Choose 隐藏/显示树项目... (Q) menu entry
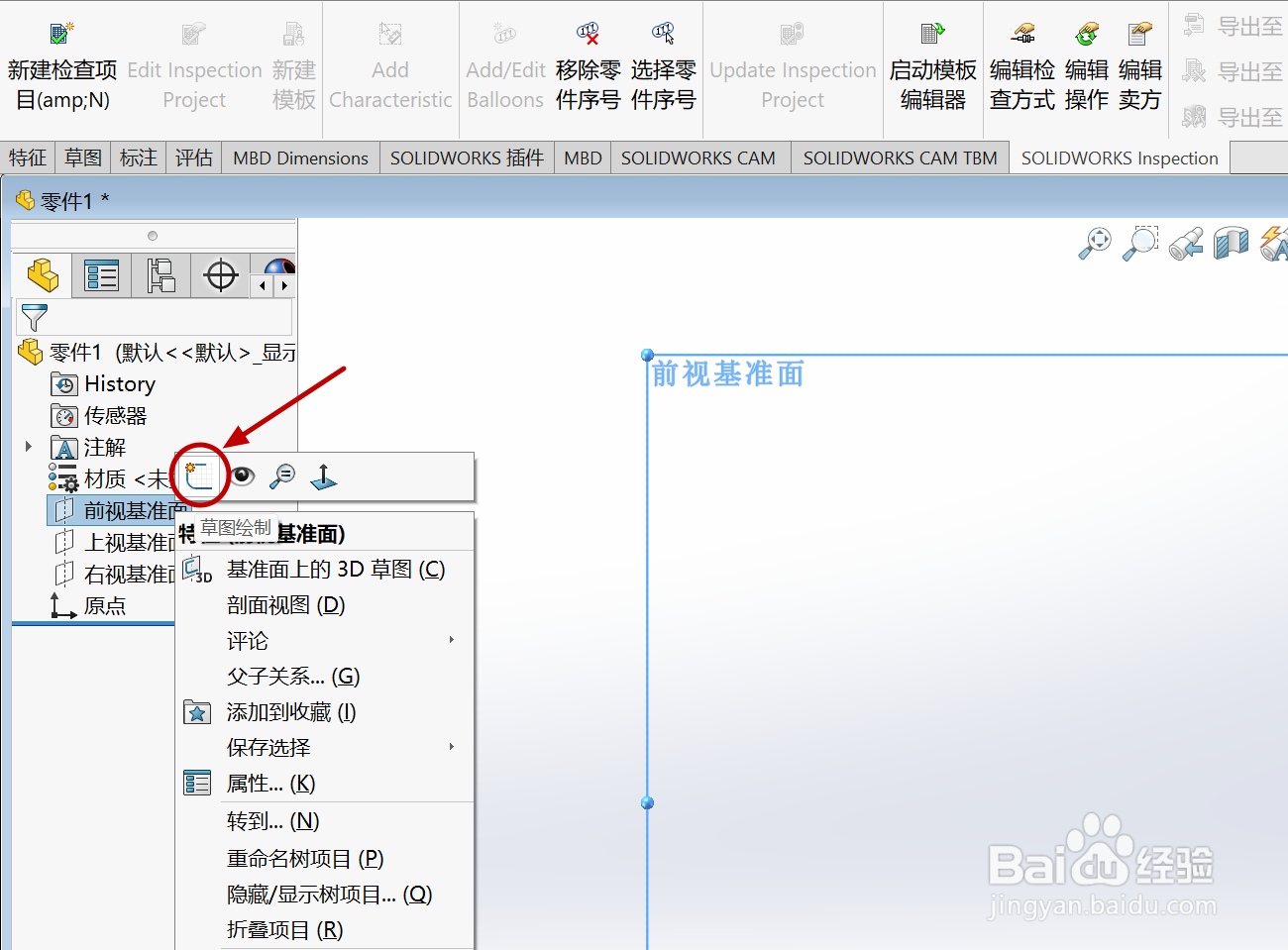 [325, 895]
